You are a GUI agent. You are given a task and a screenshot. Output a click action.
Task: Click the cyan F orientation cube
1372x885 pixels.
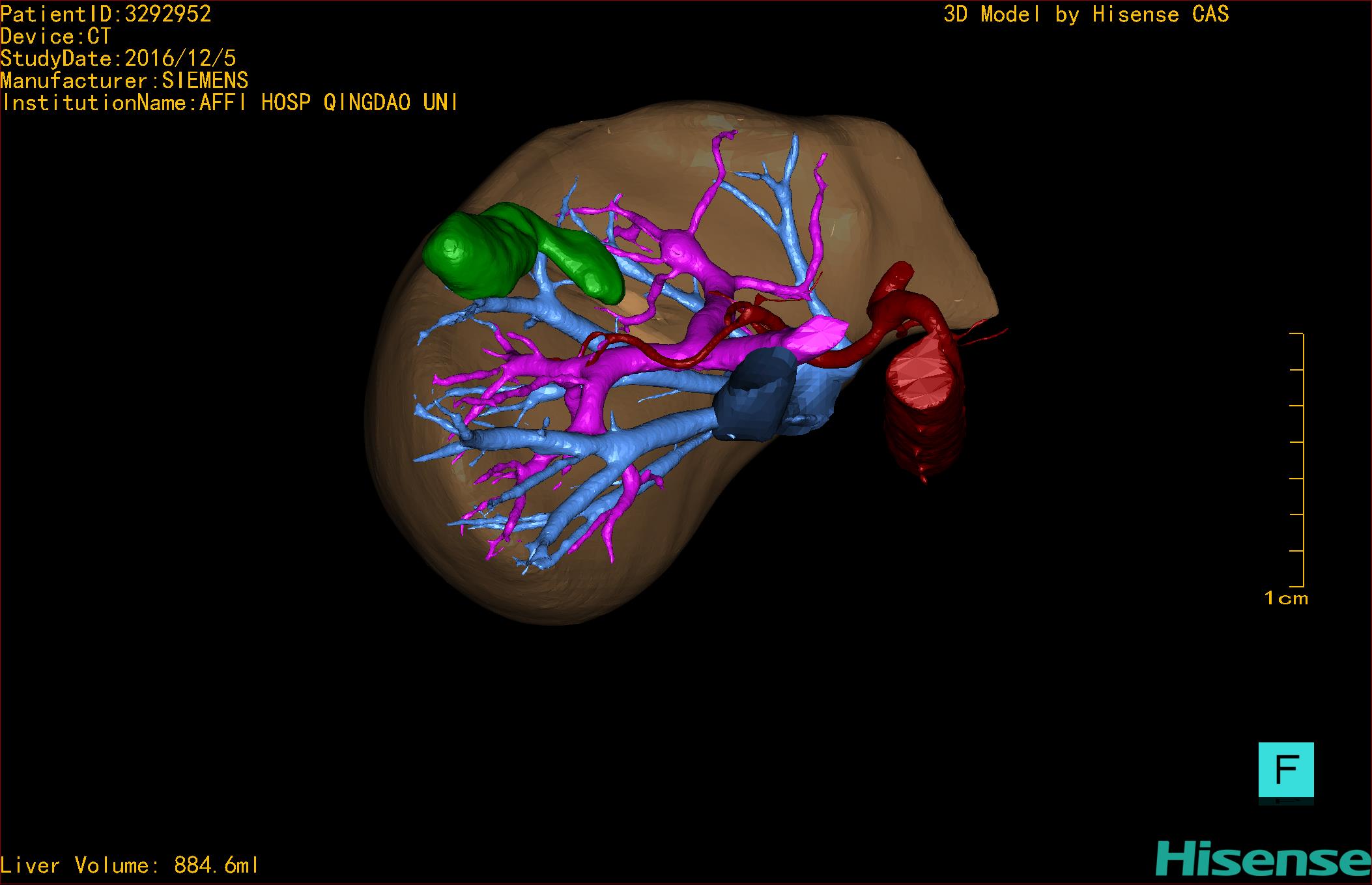[x=1285, y=770]
